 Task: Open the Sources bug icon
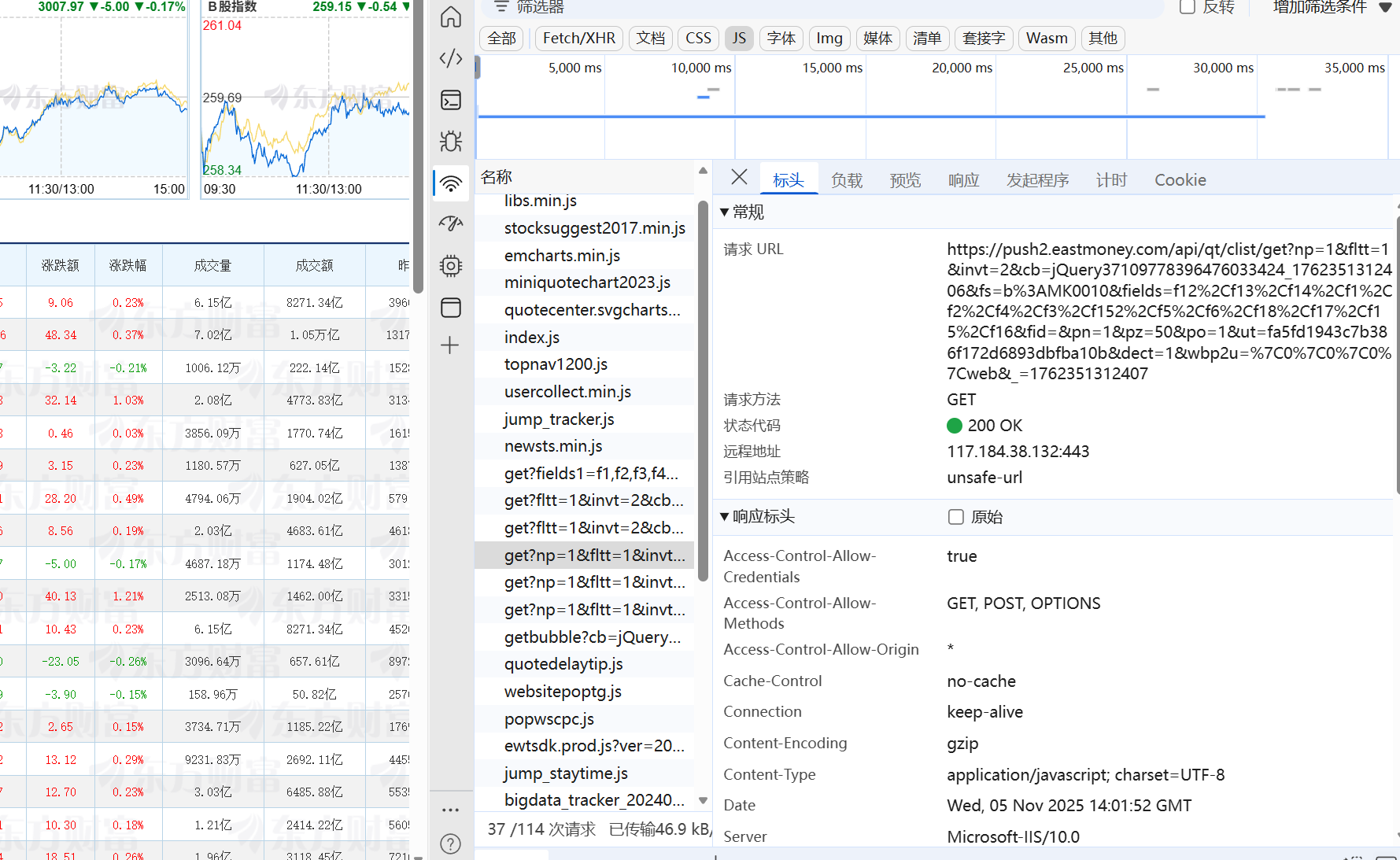[x=451, y=142]
